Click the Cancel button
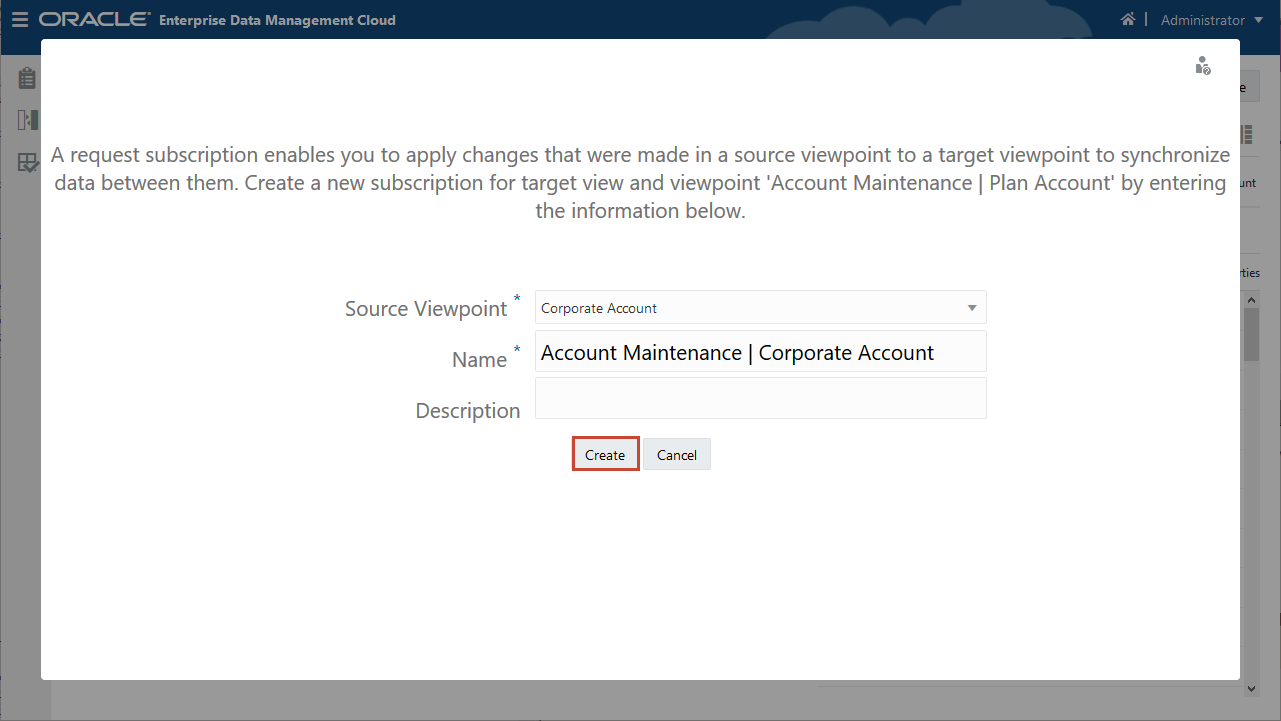 coord(676,453)
